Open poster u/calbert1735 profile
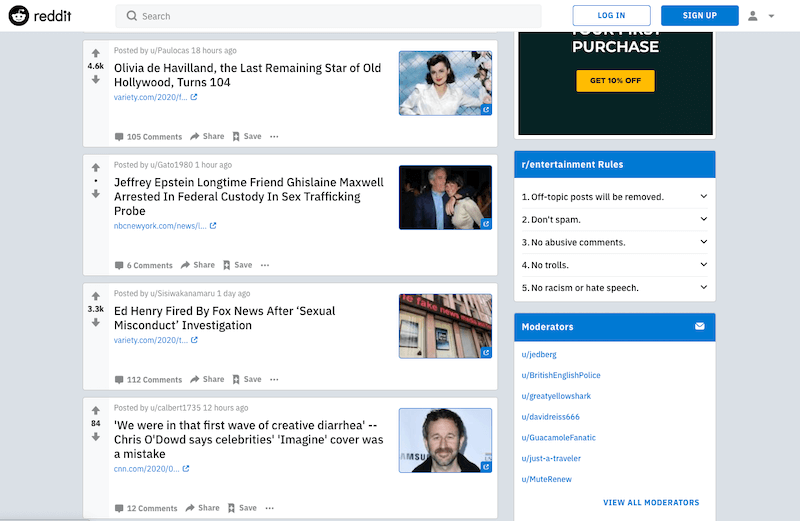800x521 pixels. coord(176,408)
